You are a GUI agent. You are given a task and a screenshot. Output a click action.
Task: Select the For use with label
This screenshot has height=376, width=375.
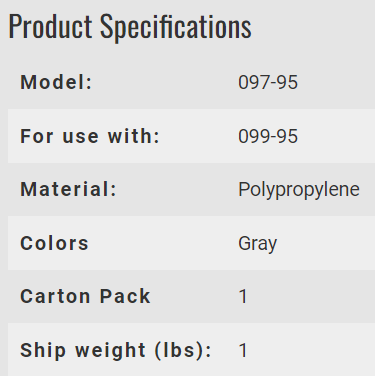point(90,136)
